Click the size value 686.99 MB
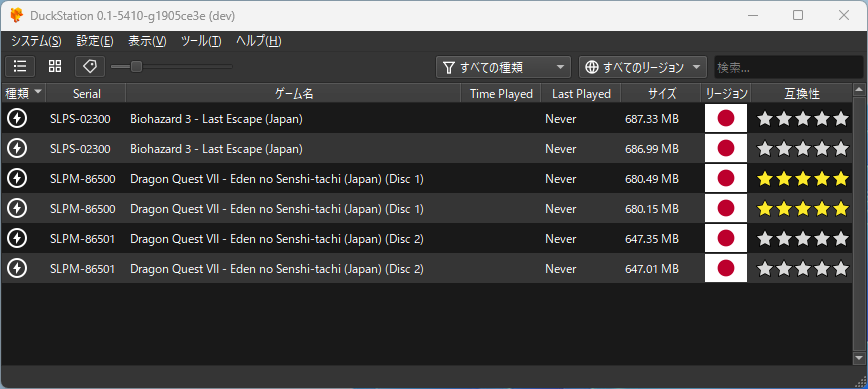This screenshot has width=868, height=389. pyautogui.click(x=652, y=148)
